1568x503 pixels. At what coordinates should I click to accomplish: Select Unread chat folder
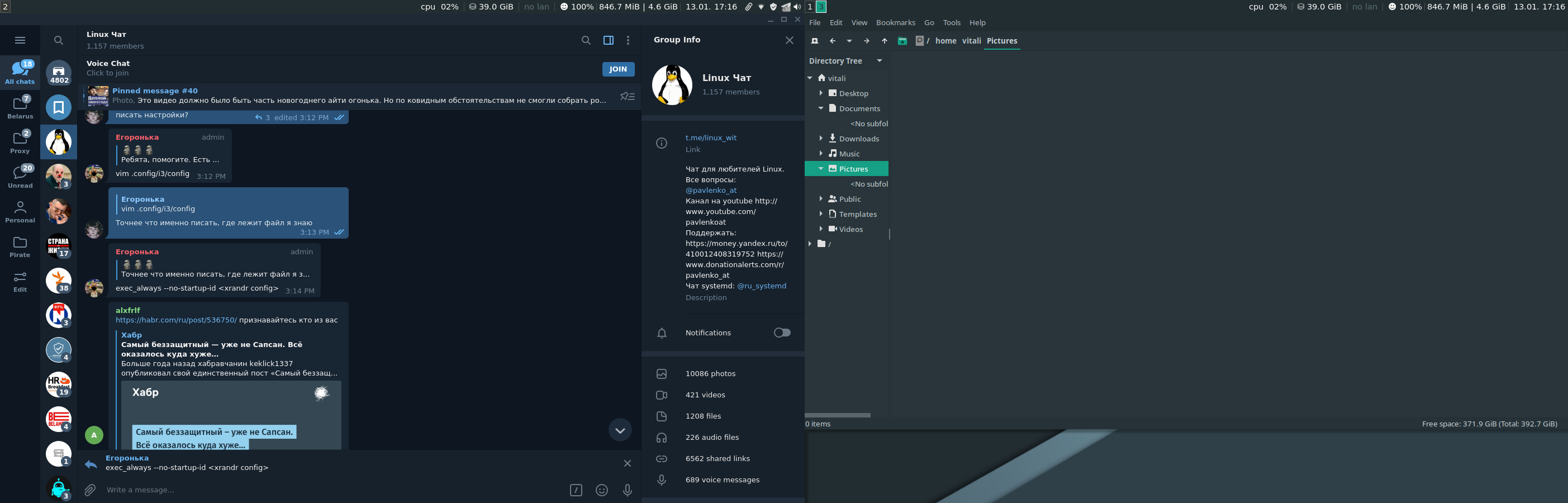20,177
